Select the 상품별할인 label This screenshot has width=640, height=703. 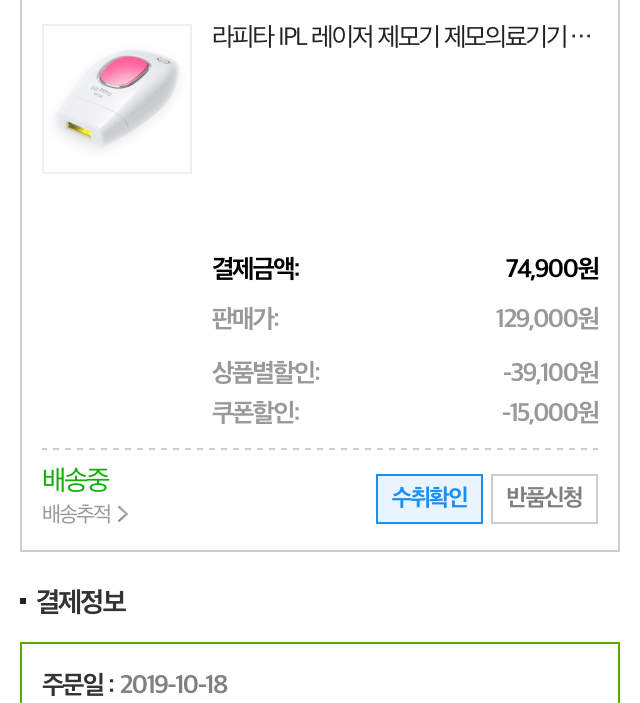point(265,373)
